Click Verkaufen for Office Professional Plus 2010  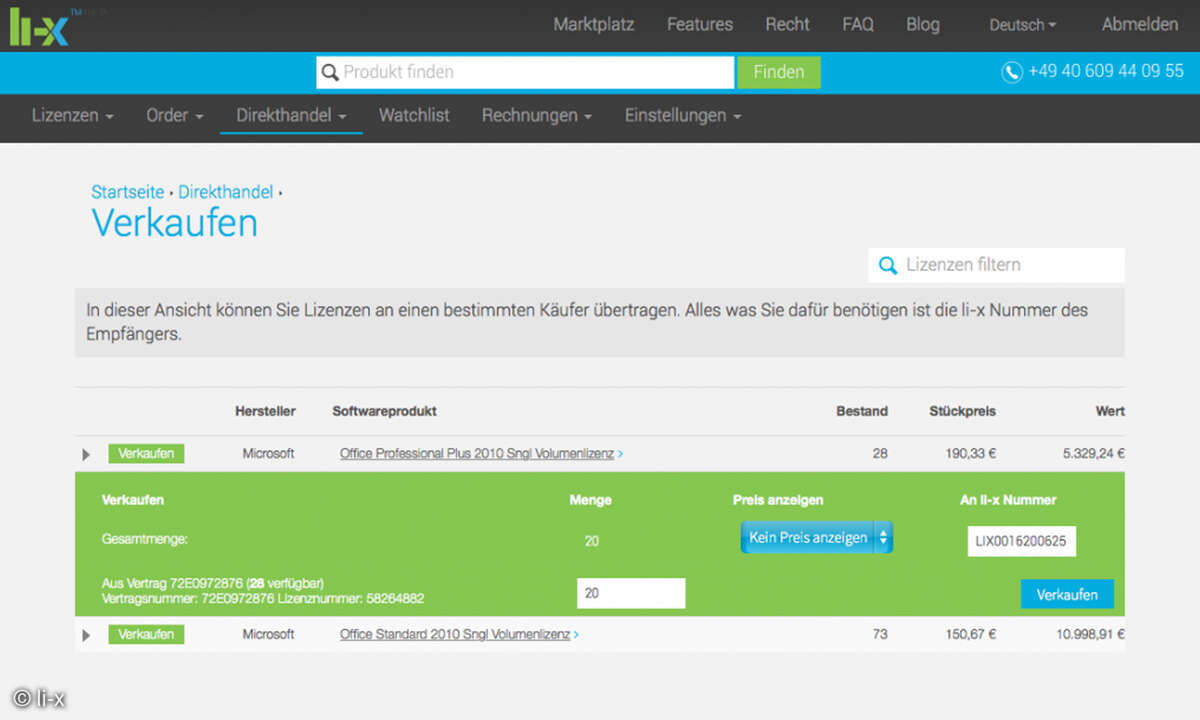[146, 454]
